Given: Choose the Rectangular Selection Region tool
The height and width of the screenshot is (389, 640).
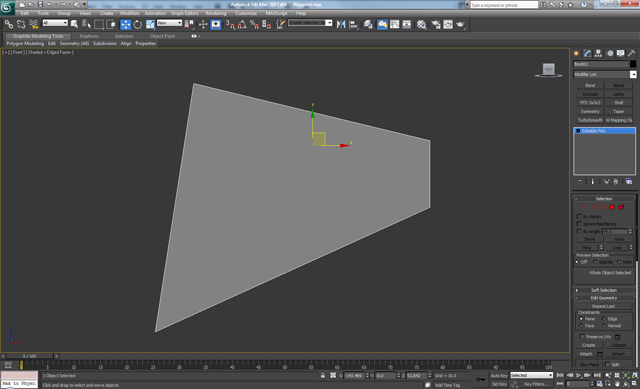Looking at the screenshot, I should coord(99,24).
